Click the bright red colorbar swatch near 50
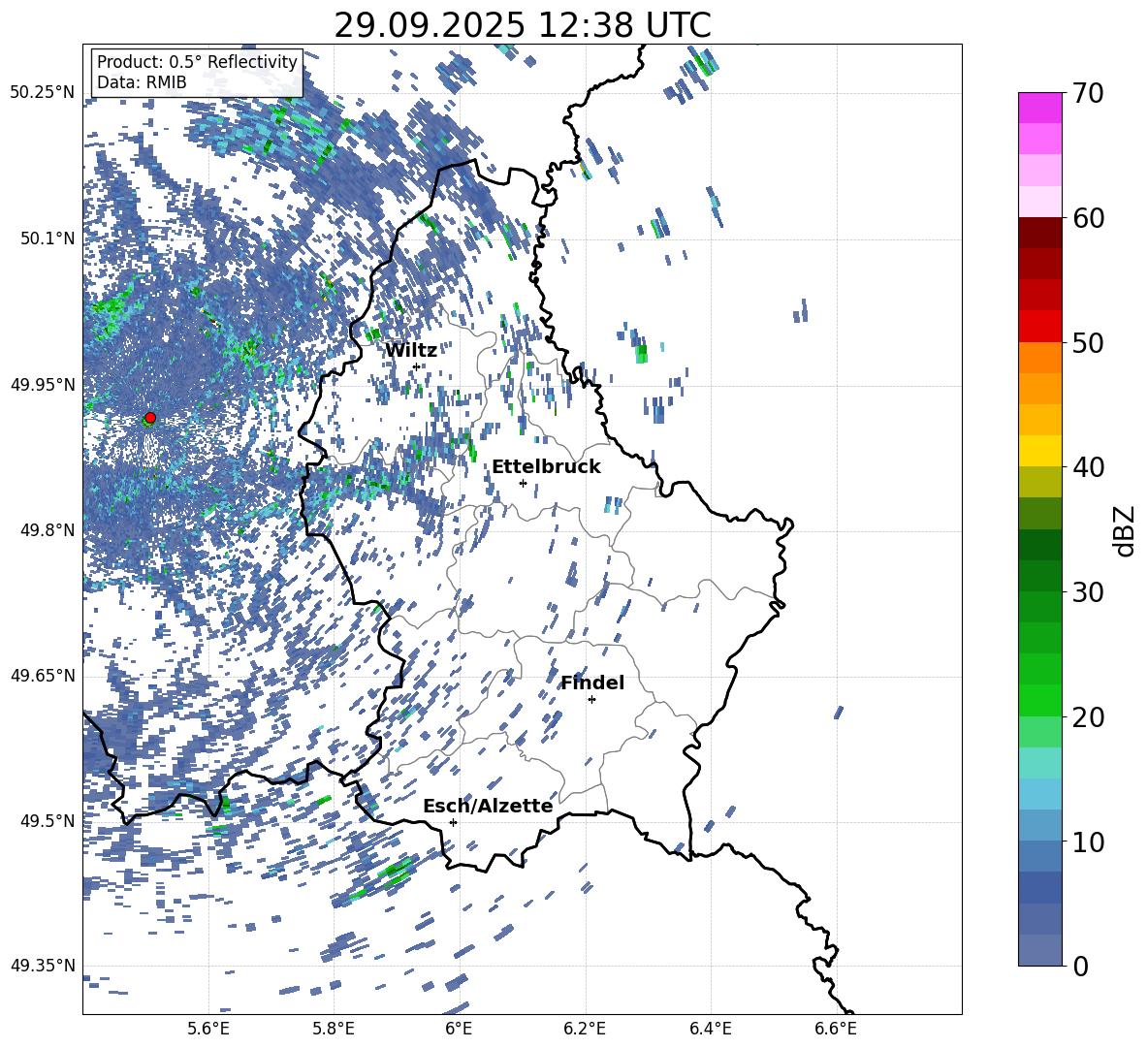Screen dimensions: 1148x1048 (1039, 327)
